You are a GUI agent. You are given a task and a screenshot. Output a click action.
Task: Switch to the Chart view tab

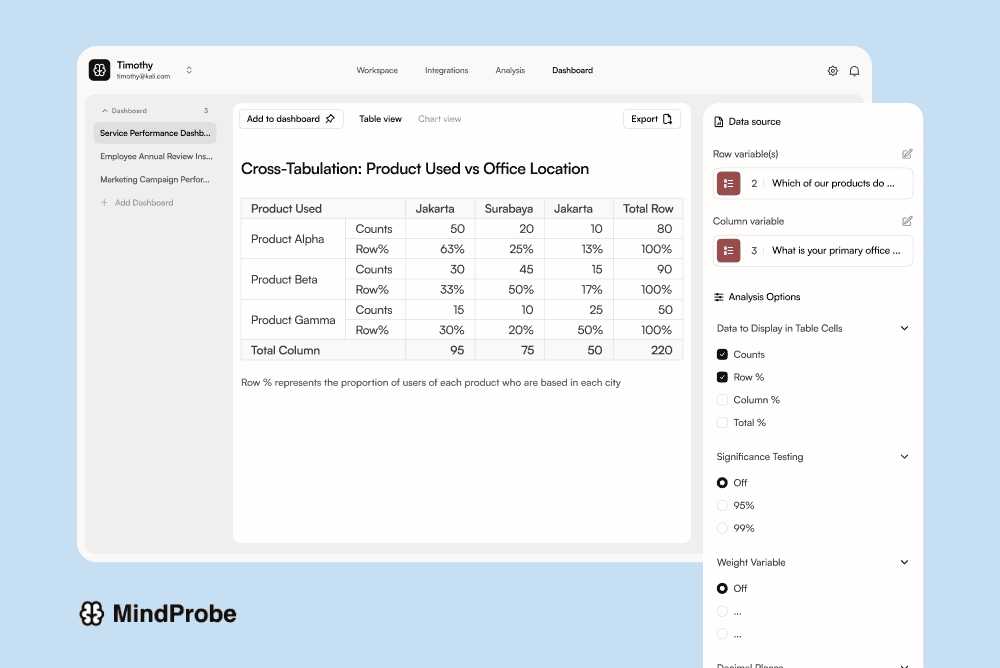point(439,118)
